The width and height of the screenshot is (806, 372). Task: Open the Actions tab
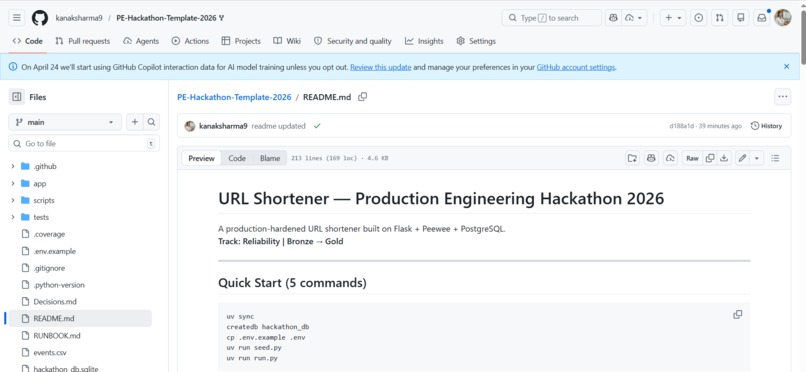[x=190, y=41]
